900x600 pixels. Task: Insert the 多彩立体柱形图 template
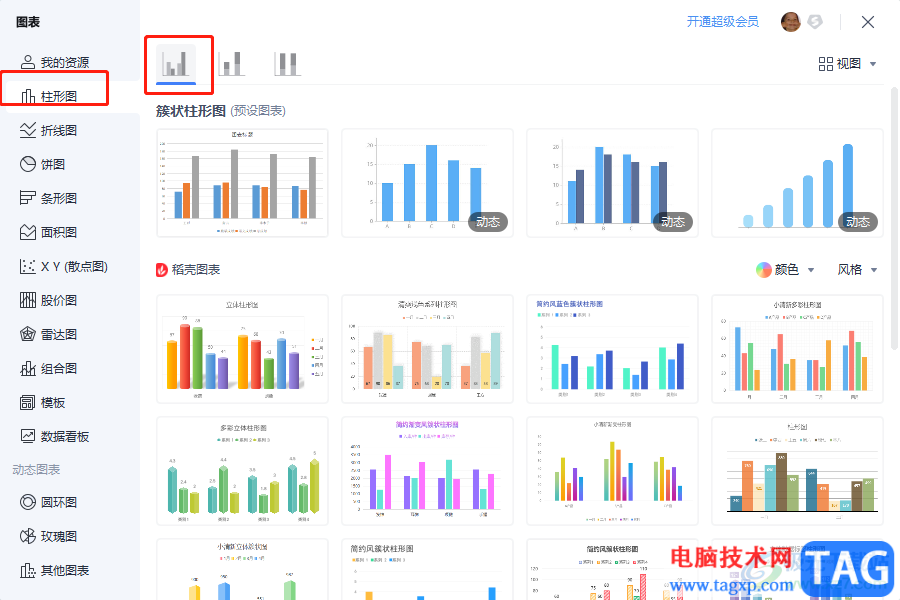coord(242,471)
